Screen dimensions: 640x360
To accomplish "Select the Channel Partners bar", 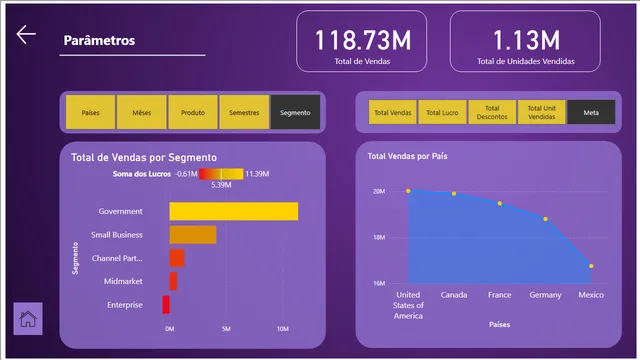I will [x=177, y=258].
